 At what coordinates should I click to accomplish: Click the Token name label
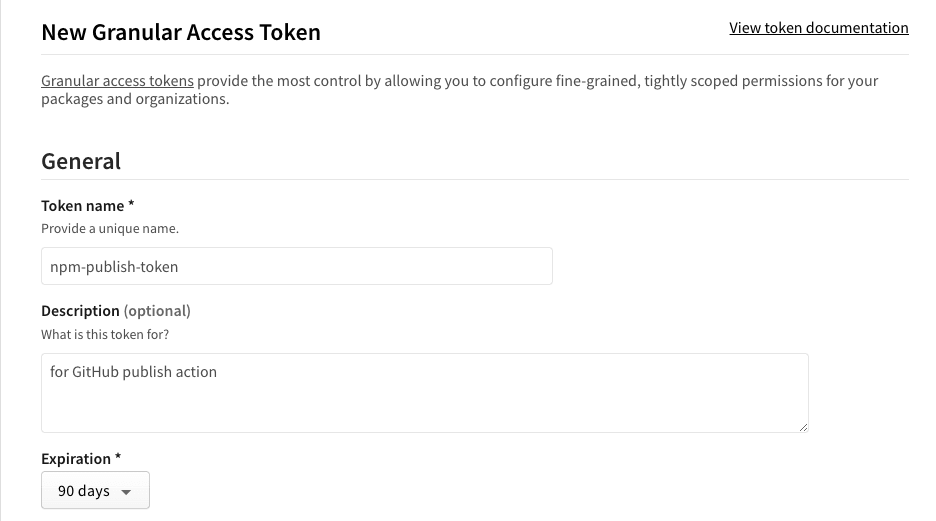82,206
